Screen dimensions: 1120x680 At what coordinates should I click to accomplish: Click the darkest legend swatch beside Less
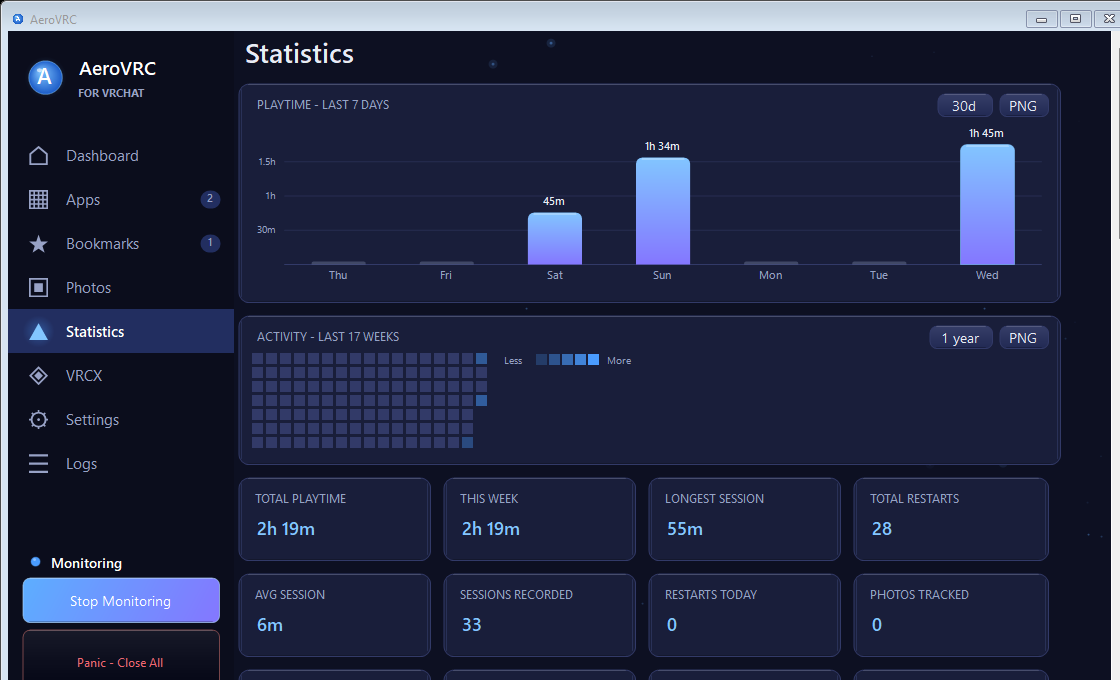[x=541, y=360]
